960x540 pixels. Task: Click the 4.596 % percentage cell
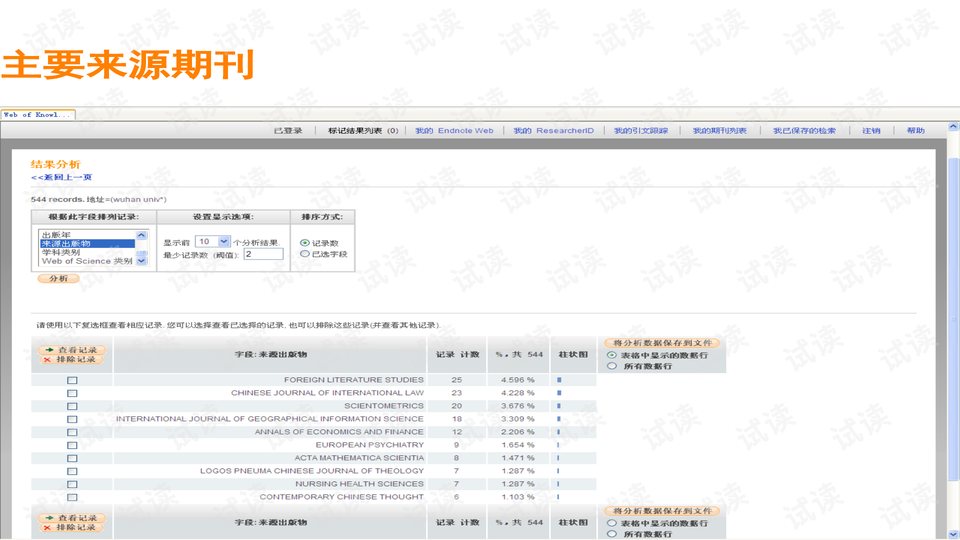point(517,380)
